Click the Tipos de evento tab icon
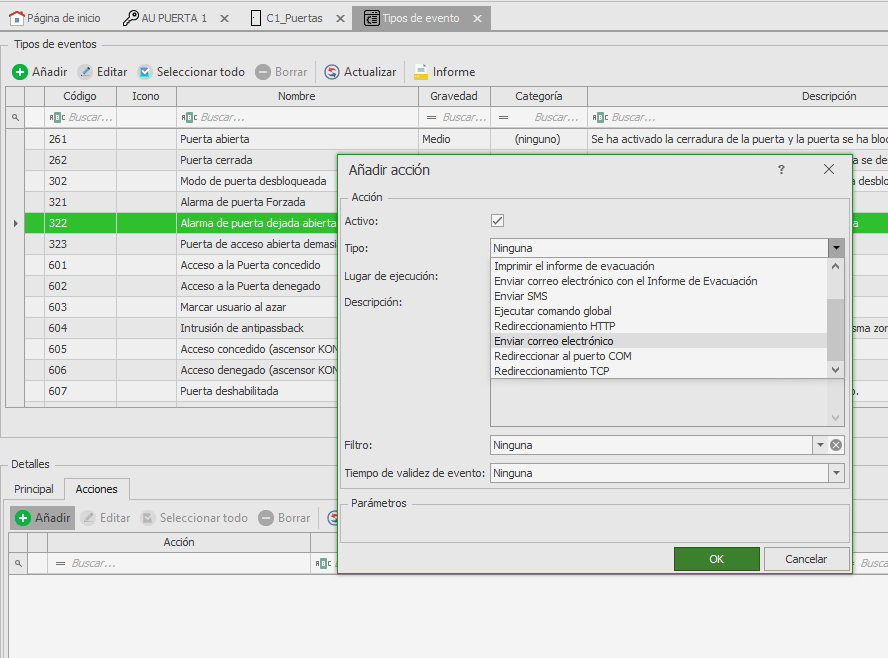 [x=372, y=18]
